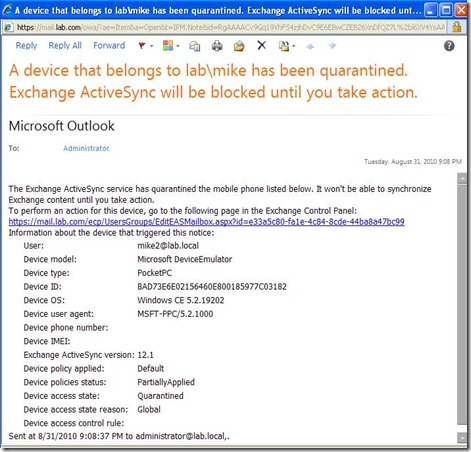Click the Windows CE 5.2.19202 value

tap(181, 300)
